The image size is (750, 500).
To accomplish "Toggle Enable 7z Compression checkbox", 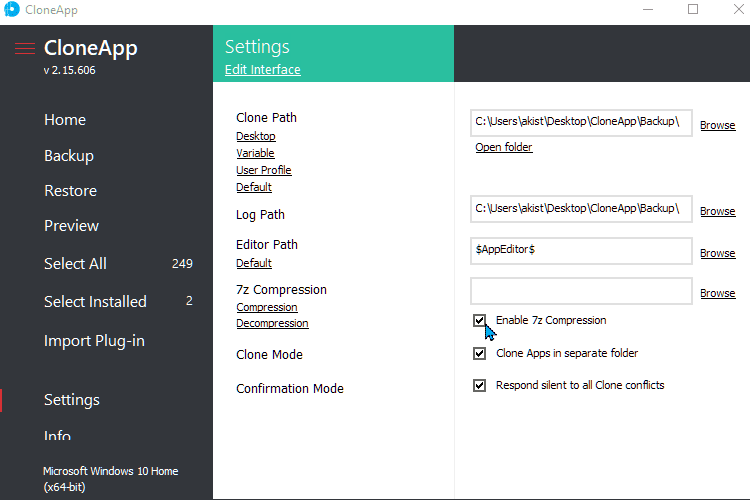I will (x=479, y=320).
